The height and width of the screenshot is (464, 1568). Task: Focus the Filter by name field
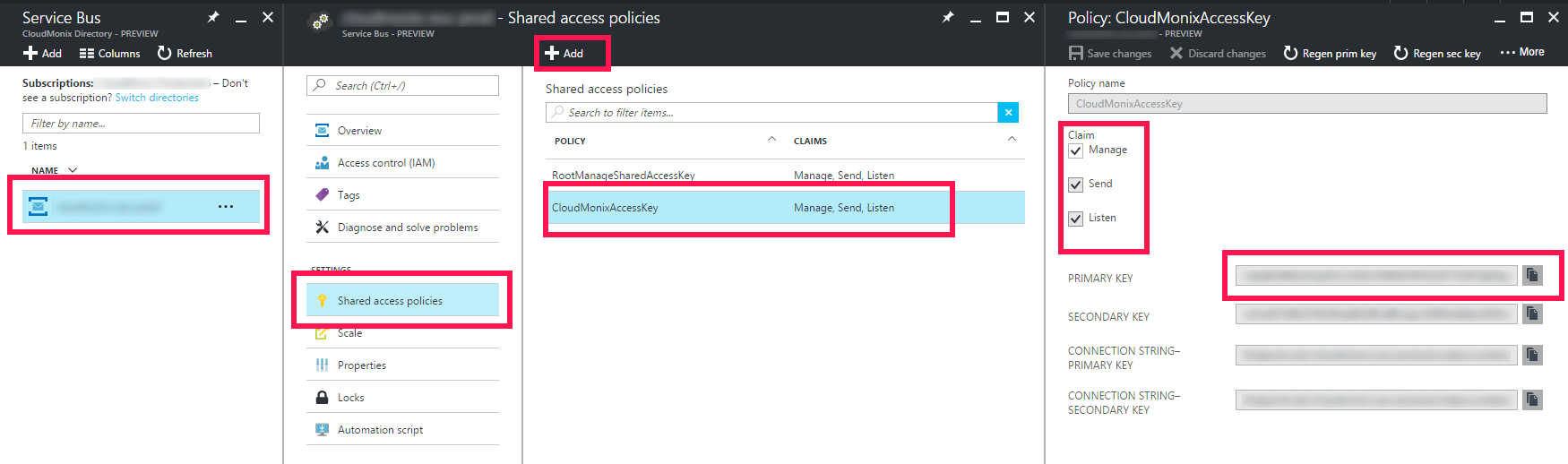pos(141,123)
